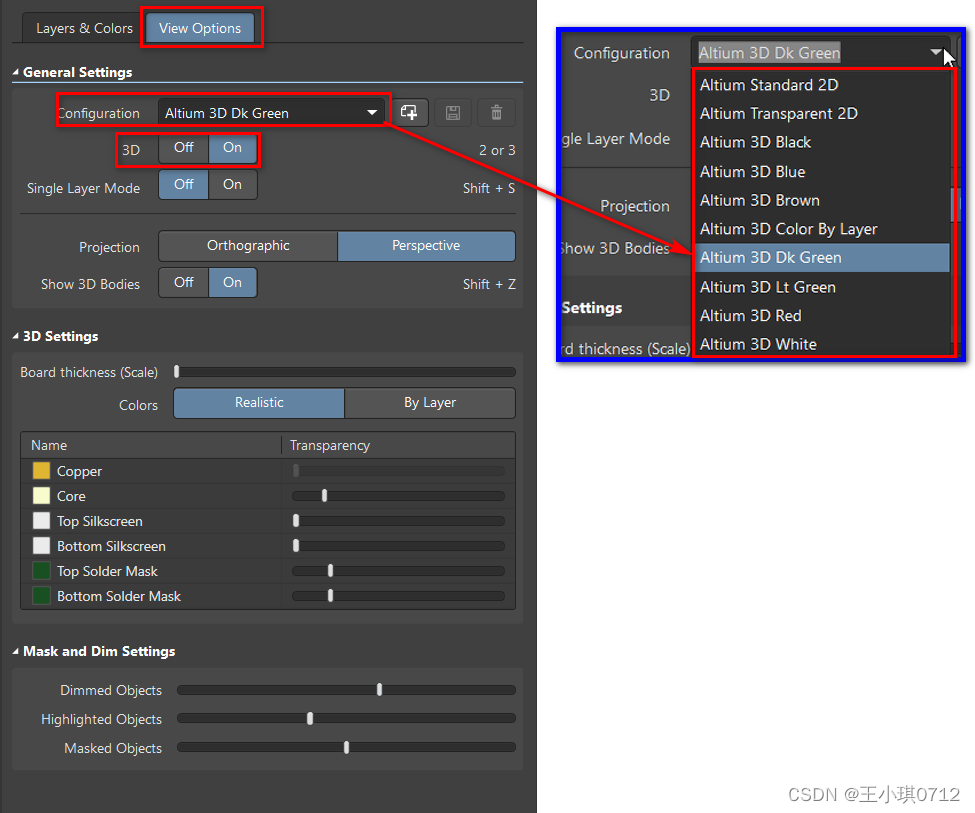Viewport: 975px width, 813px height.
Task: Open the Configuration dropdown arrow in the zoomed view
Action: coord(936,53)
